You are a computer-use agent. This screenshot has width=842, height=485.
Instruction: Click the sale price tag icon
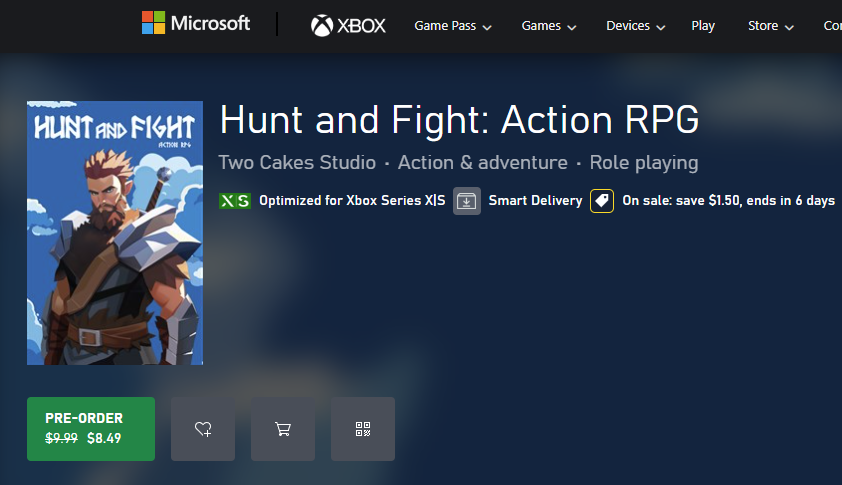(602, 201)
